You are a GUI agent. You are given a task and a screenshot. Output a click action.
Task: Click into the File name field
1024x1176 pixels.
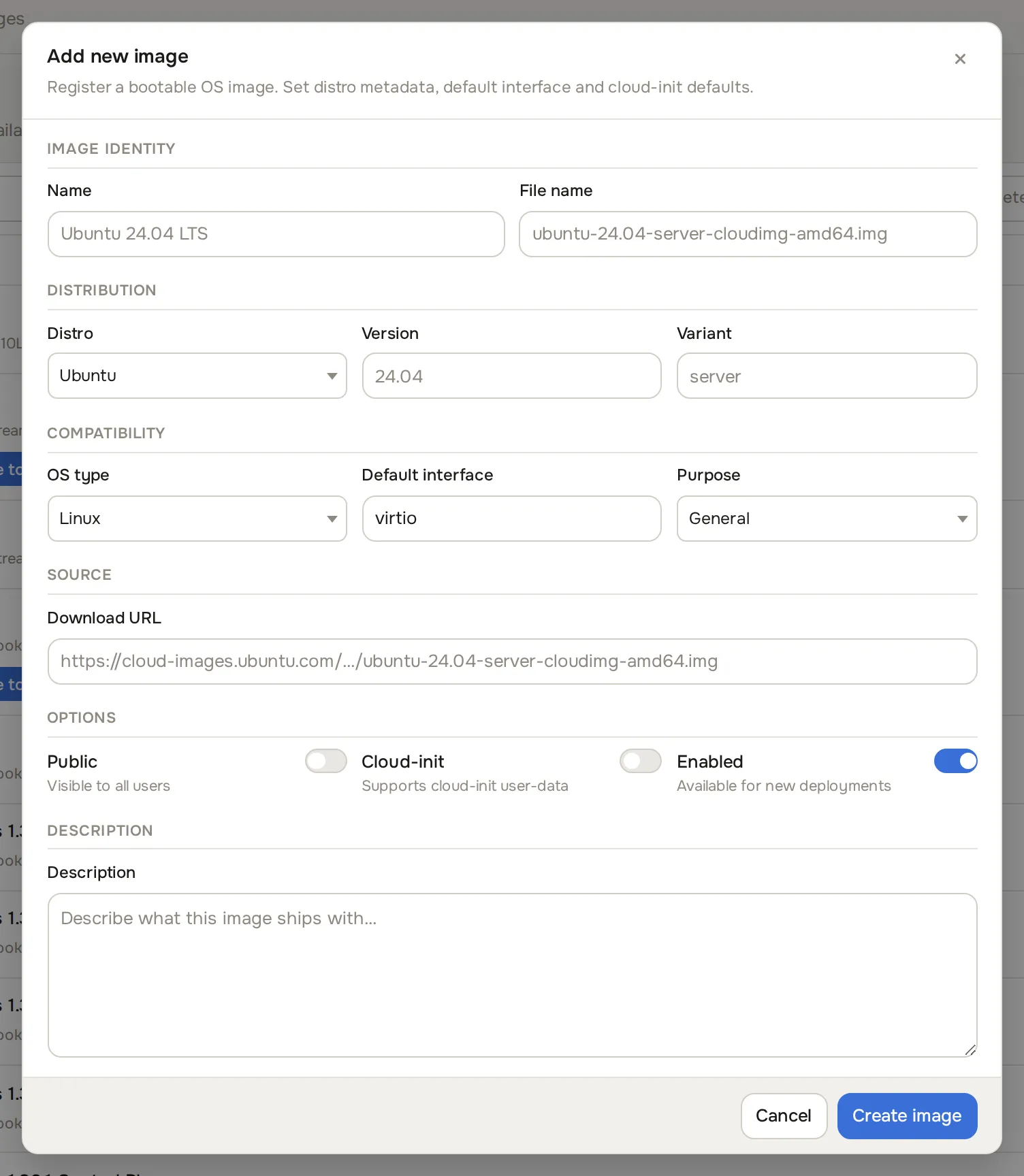pos(748,234)
